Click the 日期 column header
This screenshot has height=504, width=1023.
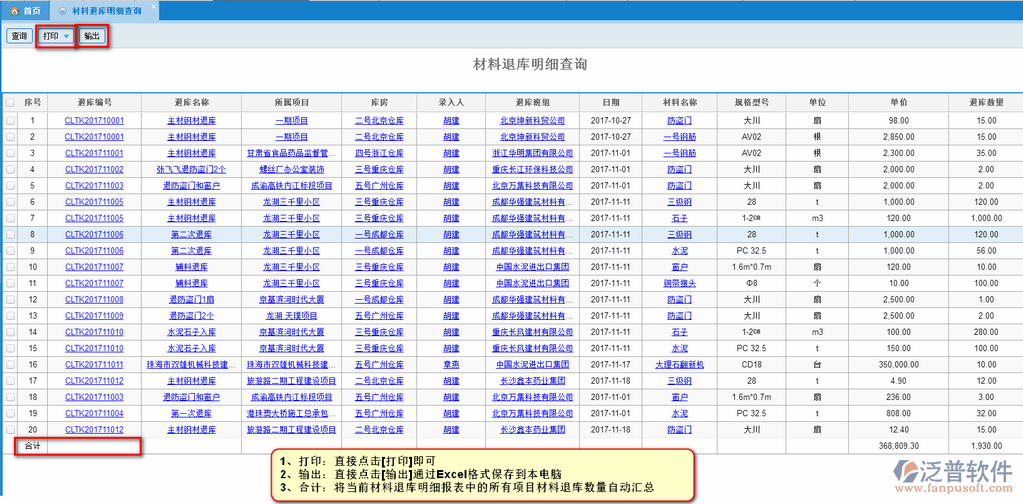point(610,102)
